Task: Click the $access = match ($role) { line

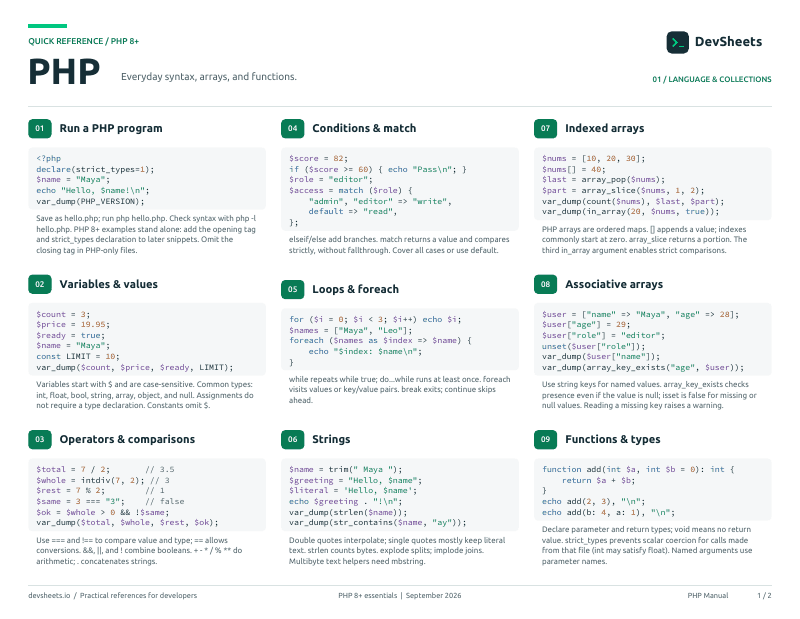Action: click(351, 191)
